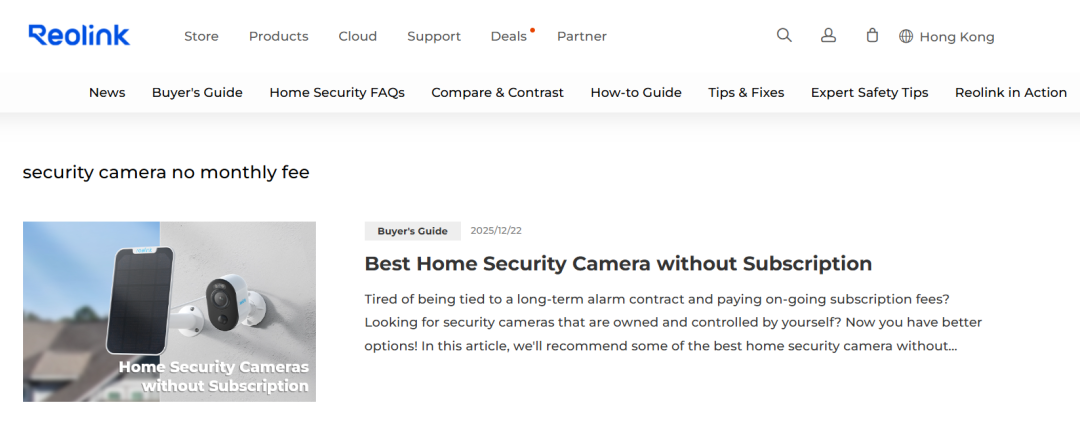Open Compare & Contrast category
1080x433 pixels.
pos(497,92)
